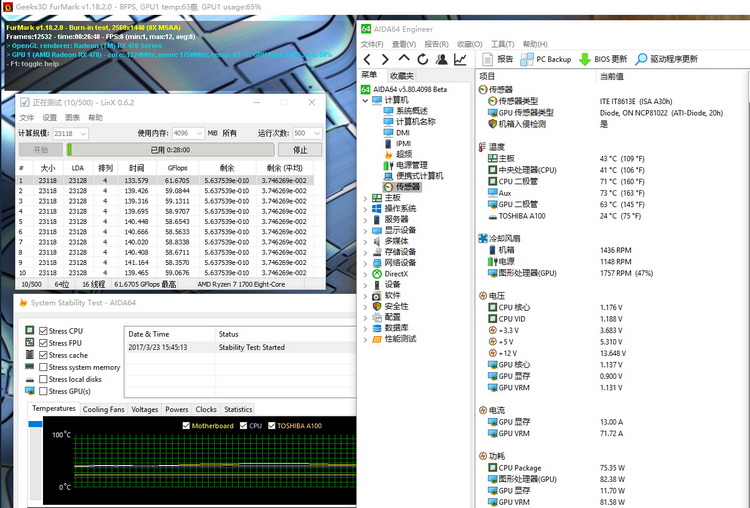Toggle Motherboard graph checkbox
750x508 pixels.
click(186, 425)
